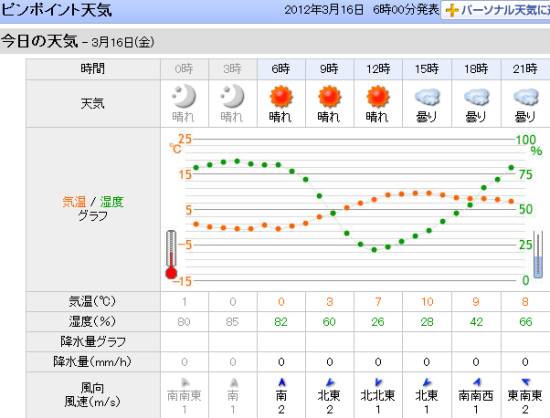550x418 pixels.
Task: Select the 0時 column header
Action: click(x=185, y=69)
